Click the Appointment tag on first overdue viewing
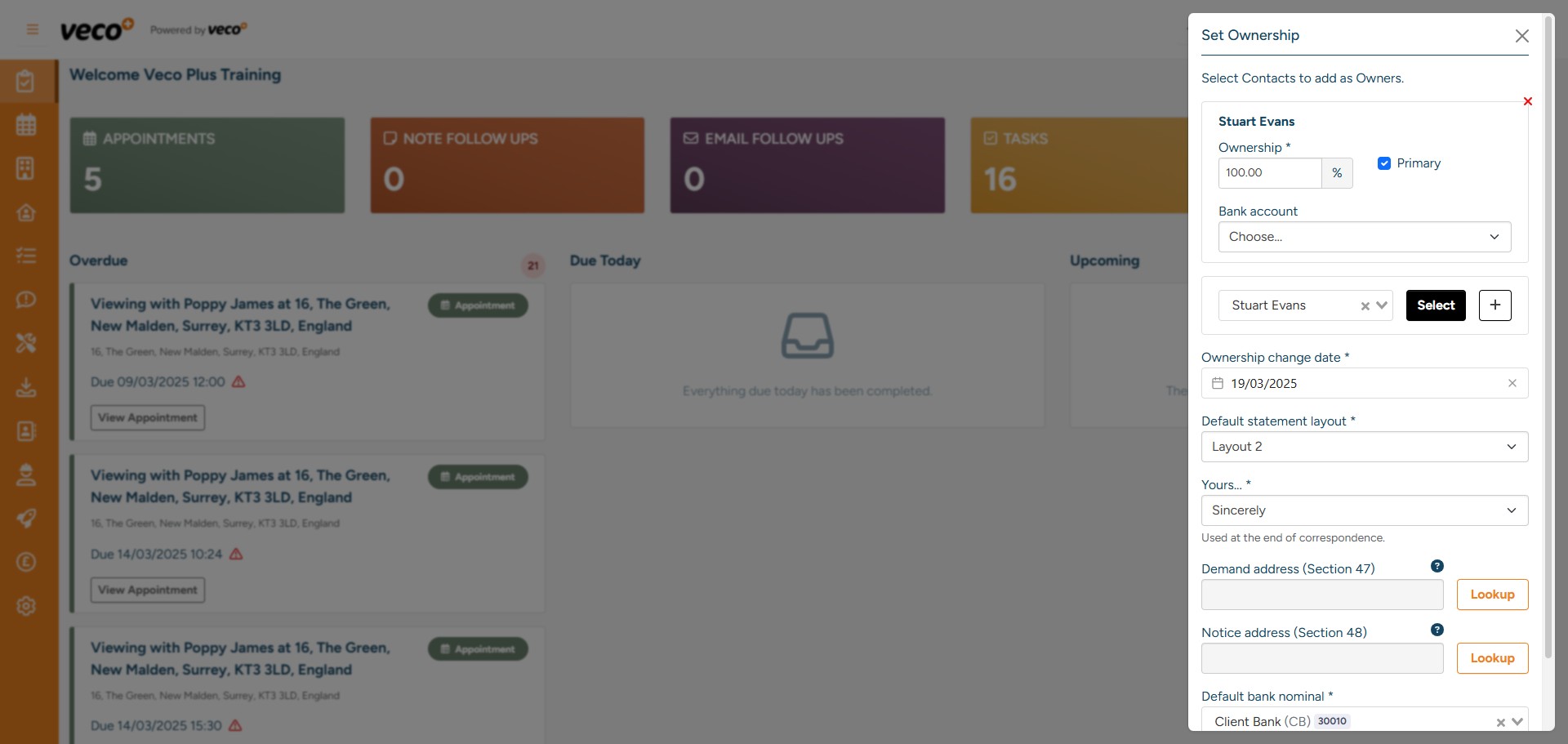 [x=478, y=305]
